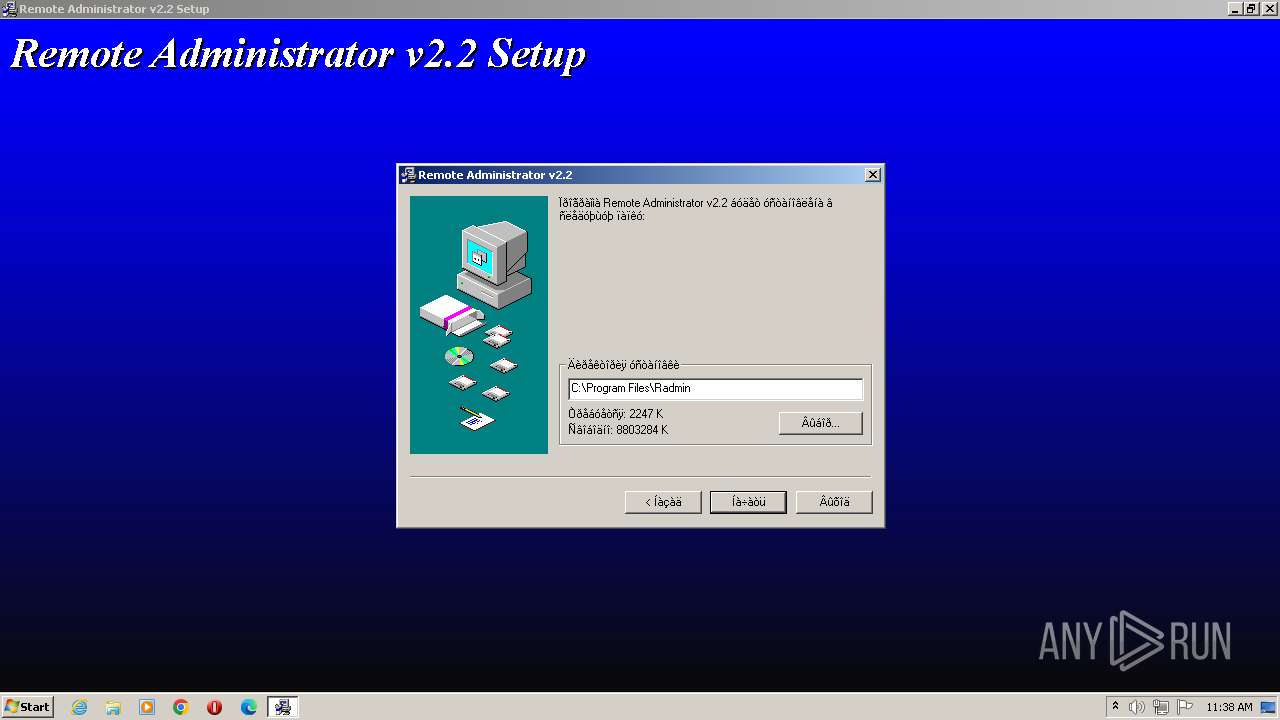Click the free space 8803284 K text
This screenshot has height=720, width=1280.
click(617, 430)
